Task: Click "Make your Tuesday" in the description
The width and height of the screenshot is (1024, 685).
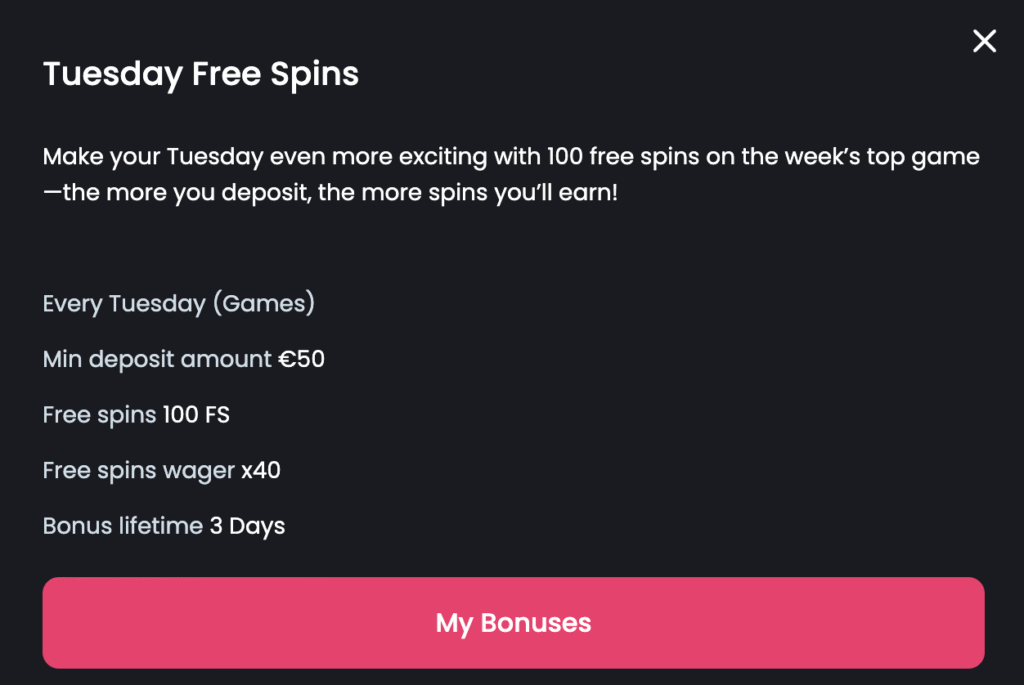Action: click(124, 157)
